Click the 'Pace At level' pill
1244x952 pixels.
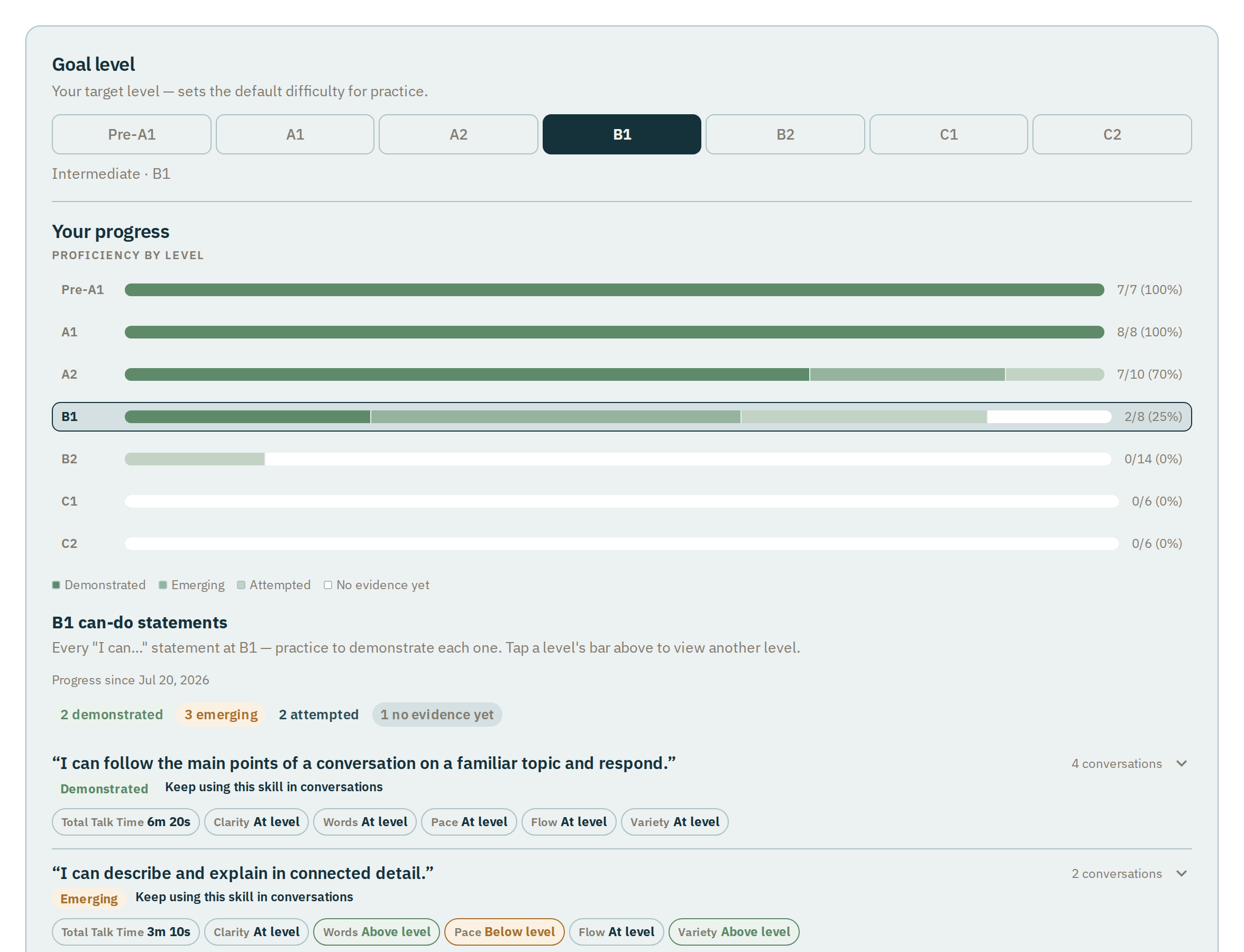tap(469, 822)
